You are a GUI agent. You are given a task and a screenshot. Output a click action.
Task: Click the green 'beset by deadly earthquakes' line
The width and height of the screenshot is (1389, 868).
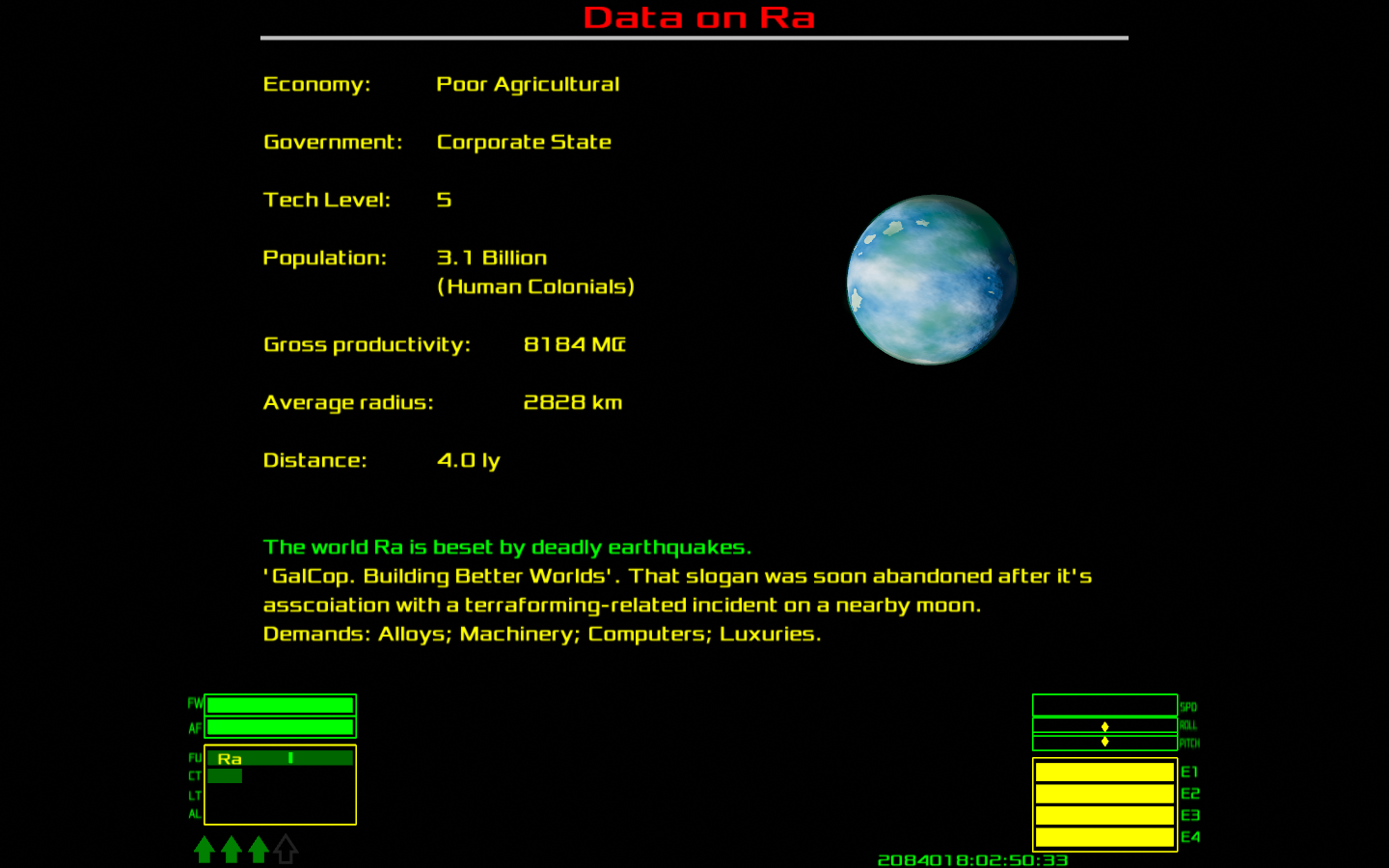506,548
